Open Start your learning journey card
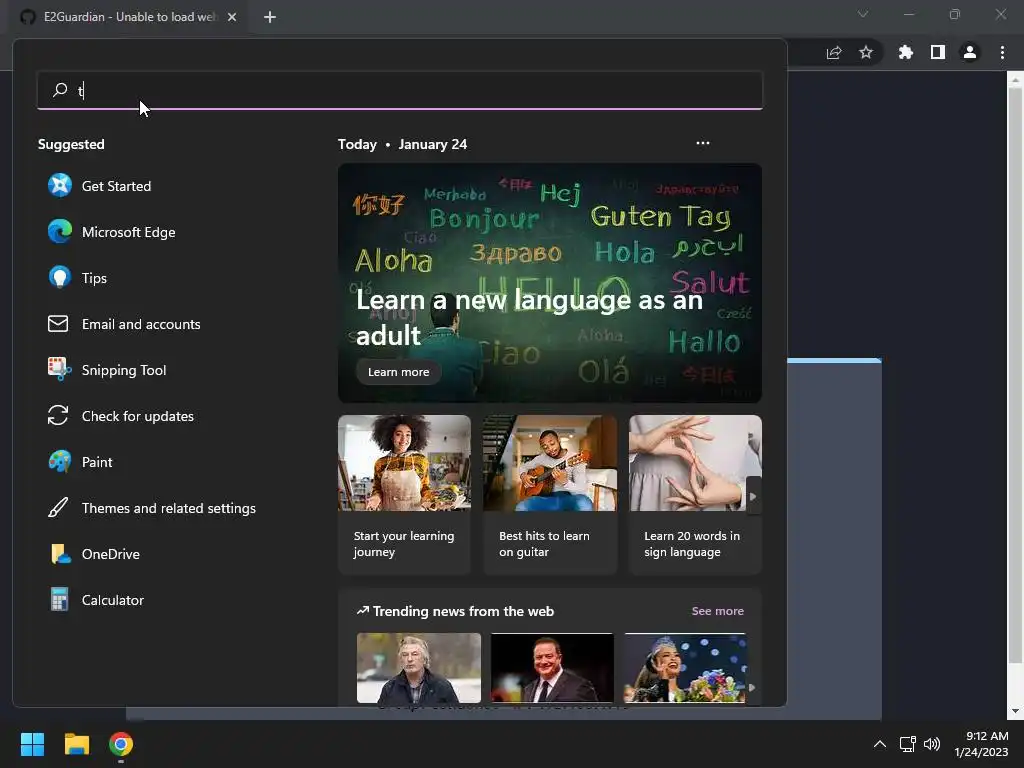Viewport: 1024px width, 768px height. click(404, 494)
